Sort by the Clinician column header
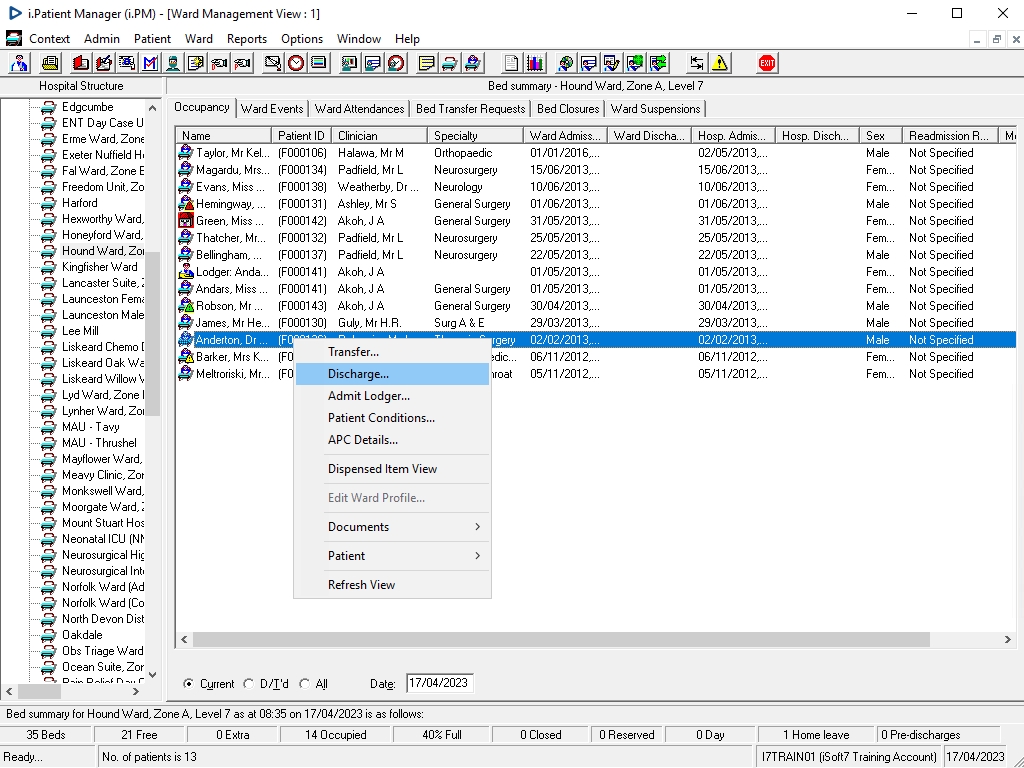Image resolution: width=1024 pixels, height=768 pixels. click(x=379, y=136)
